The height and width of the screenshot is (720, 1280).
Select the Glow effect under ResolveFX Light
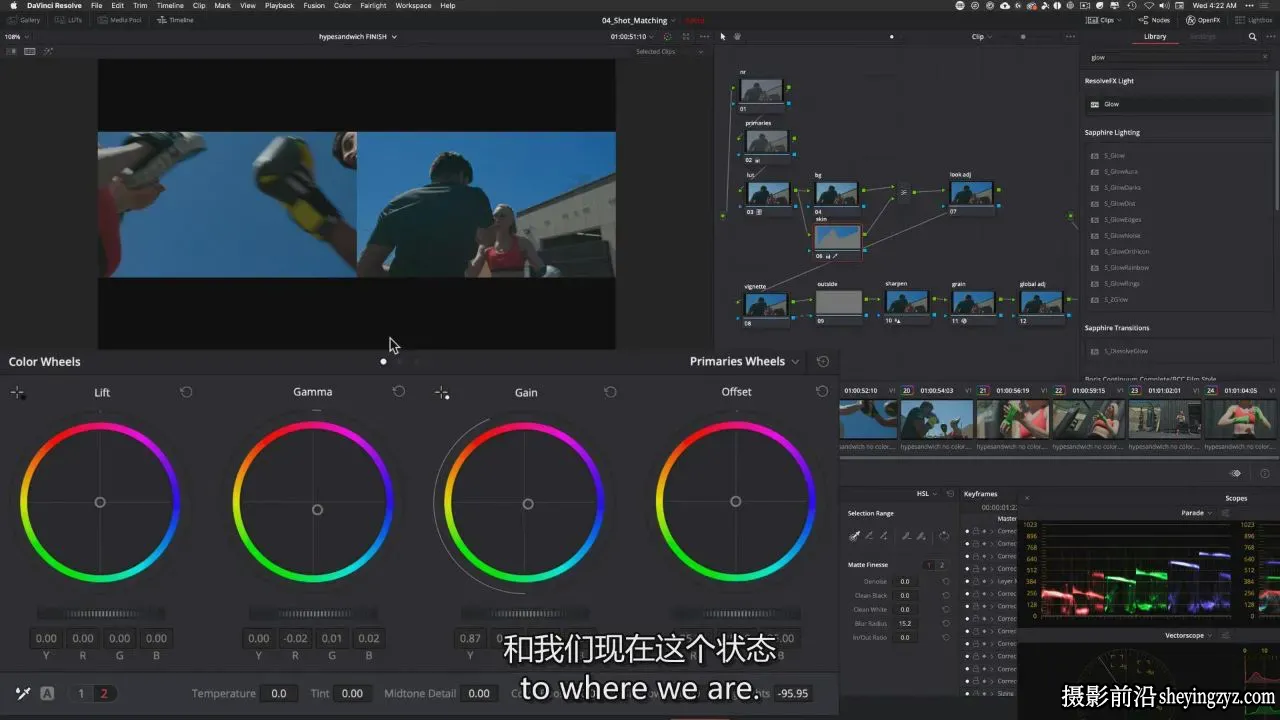[1178, 104]
